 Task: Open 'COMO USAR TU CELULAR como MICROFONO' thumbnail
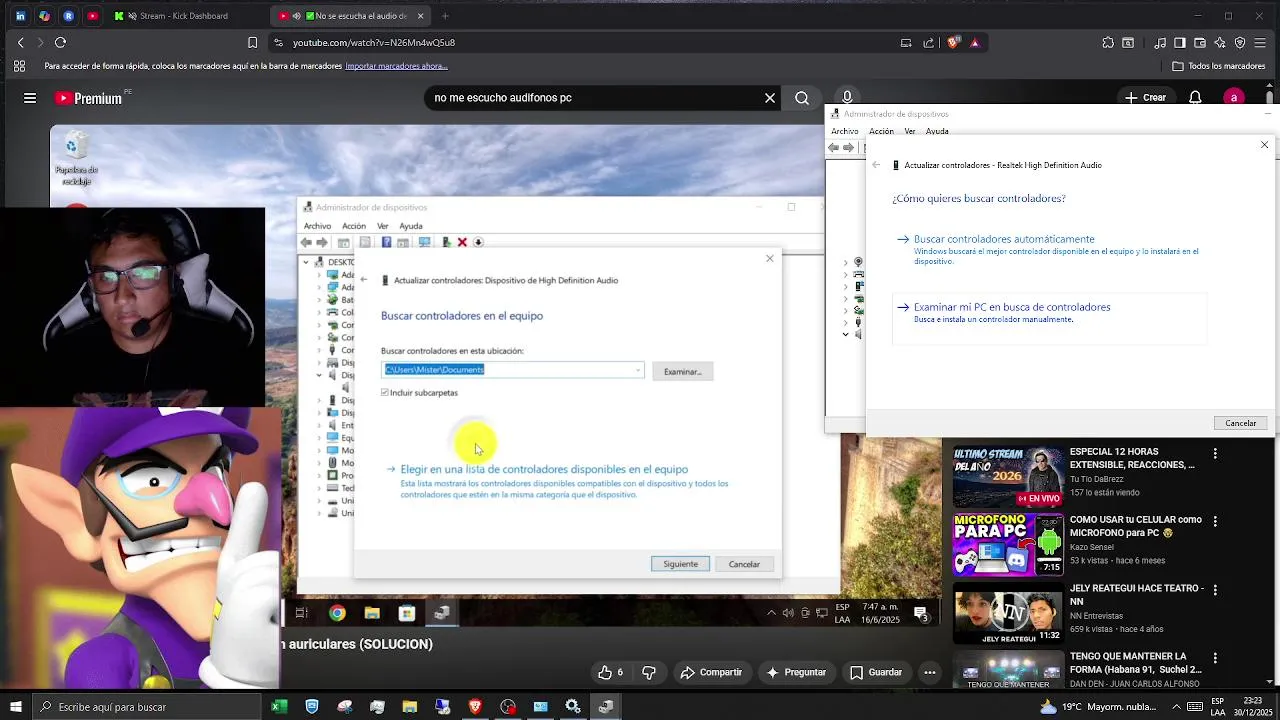(x=1008, y=545)
